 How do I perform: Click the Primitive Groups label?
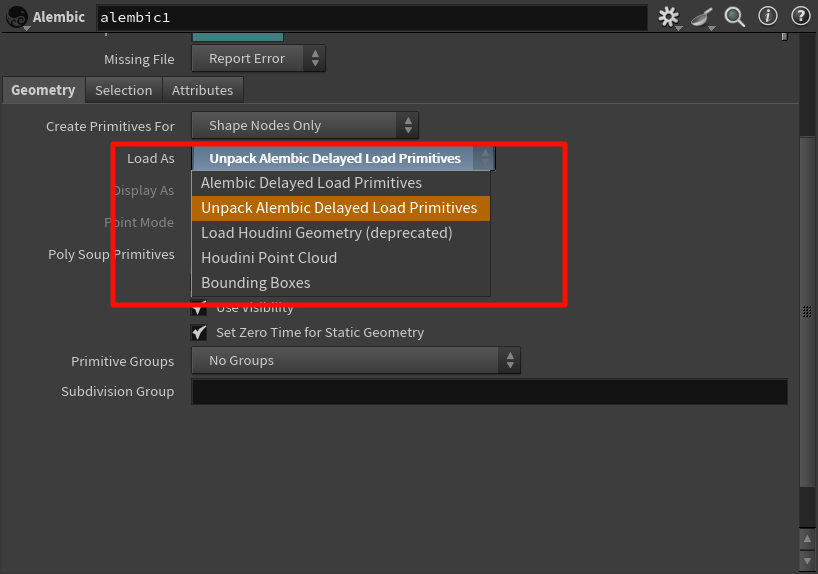[123, 362]
